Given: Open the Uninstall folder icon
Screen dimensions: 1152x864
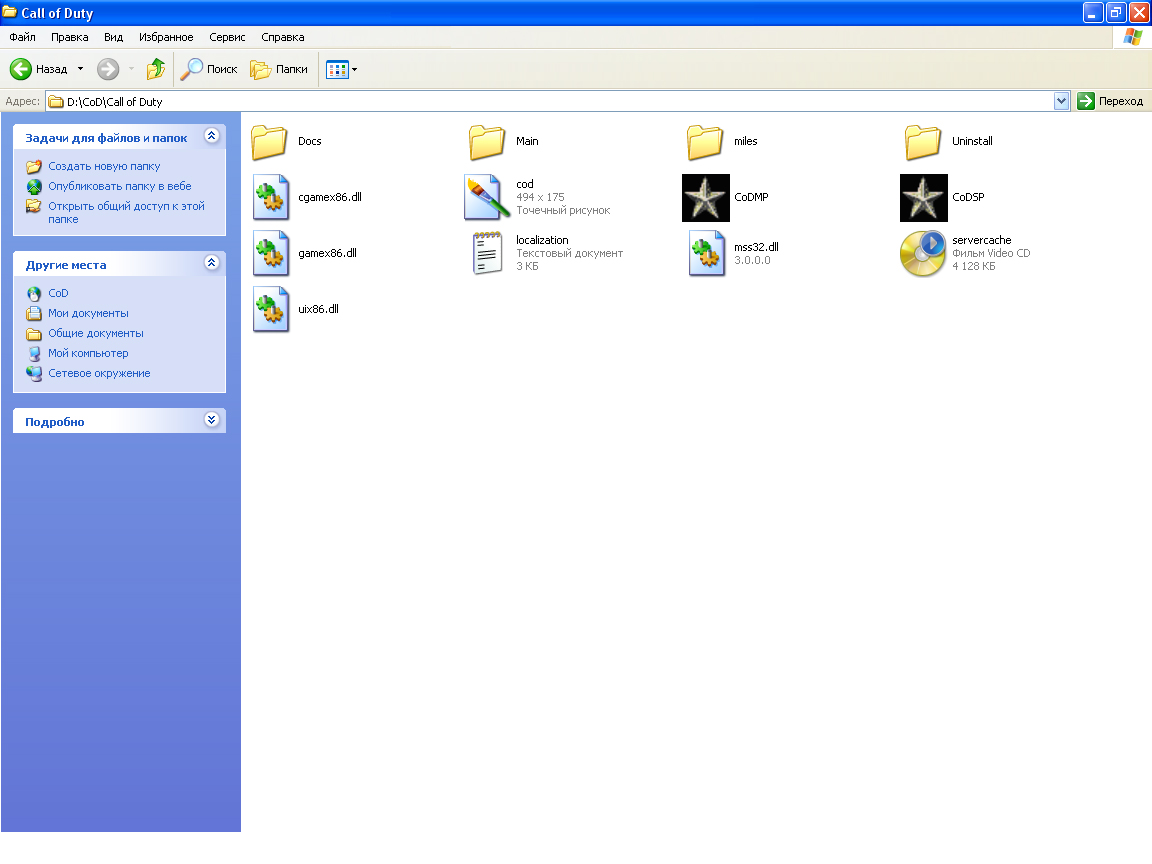Looking at the screenshot, I should pos(924,142).
